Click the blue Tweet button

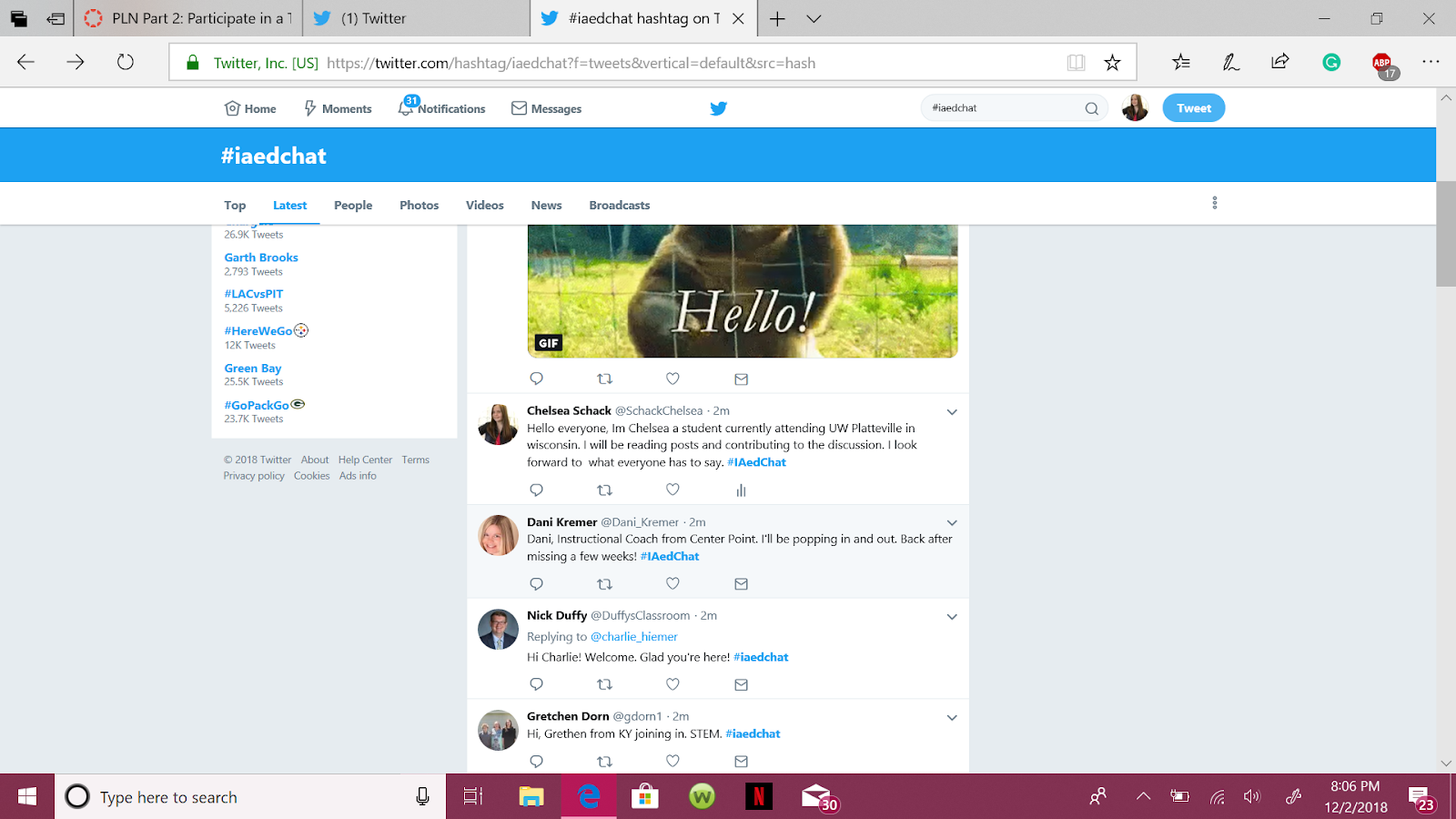click(x=1193, y=107)
